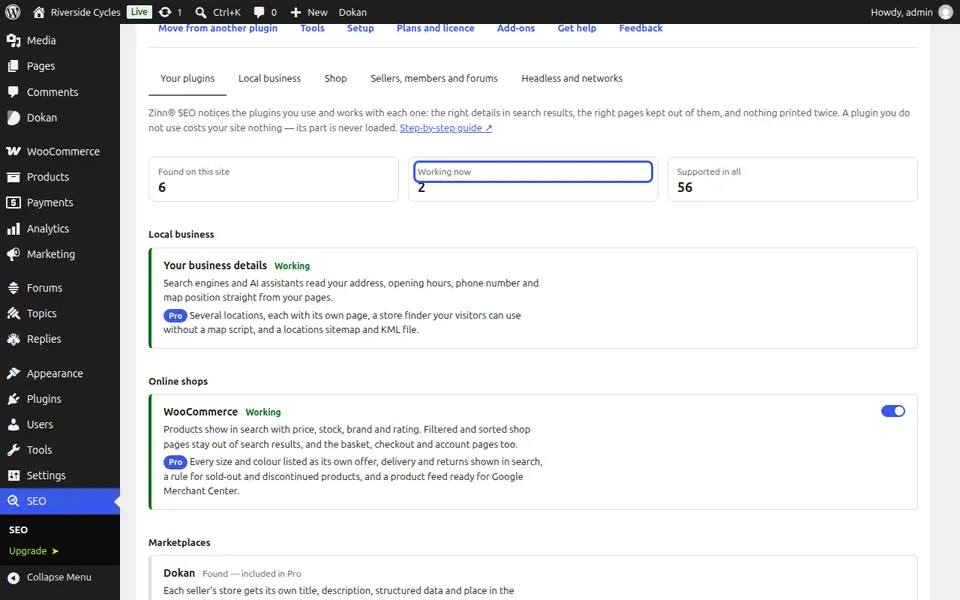Click the green Upgrade link
The image size is (960, 600).
click(34, 551)
